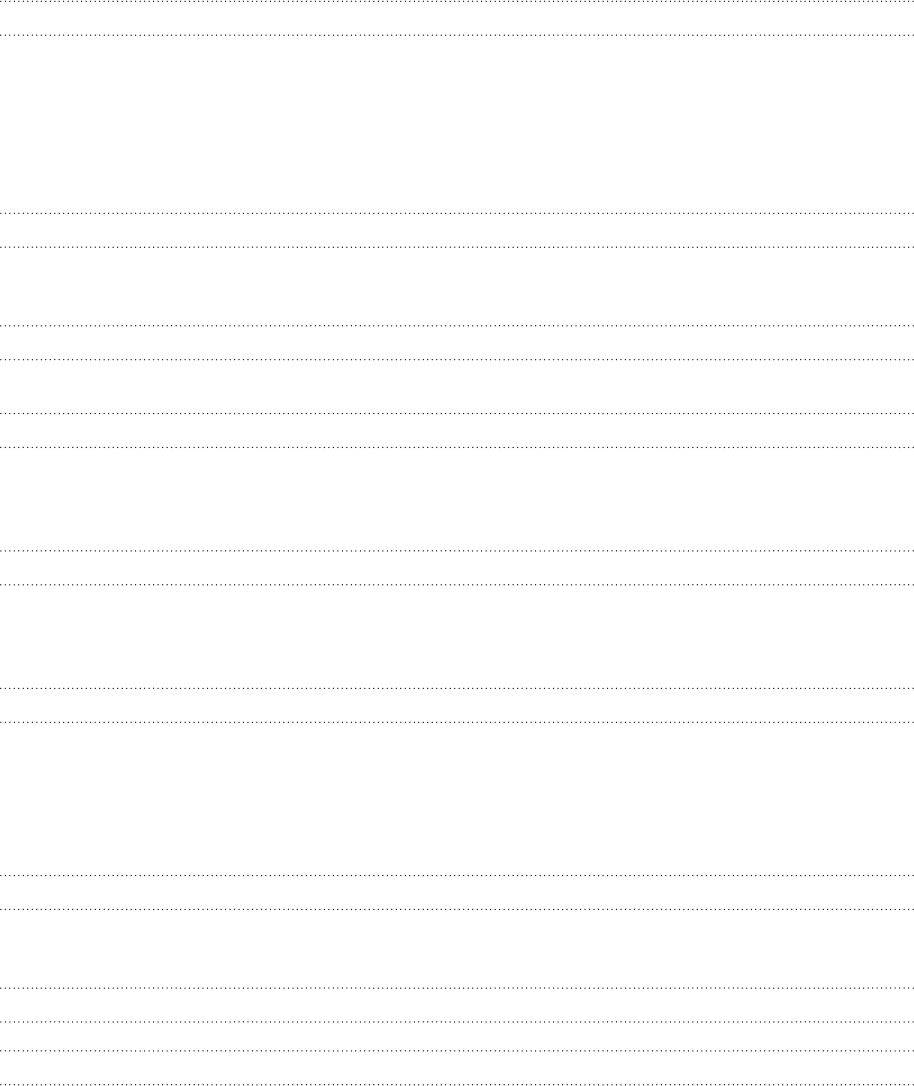This screenshot has height=1086, width=914.
Task: Select the twelfth dotted line from top
Action: [x=457, y=722]
